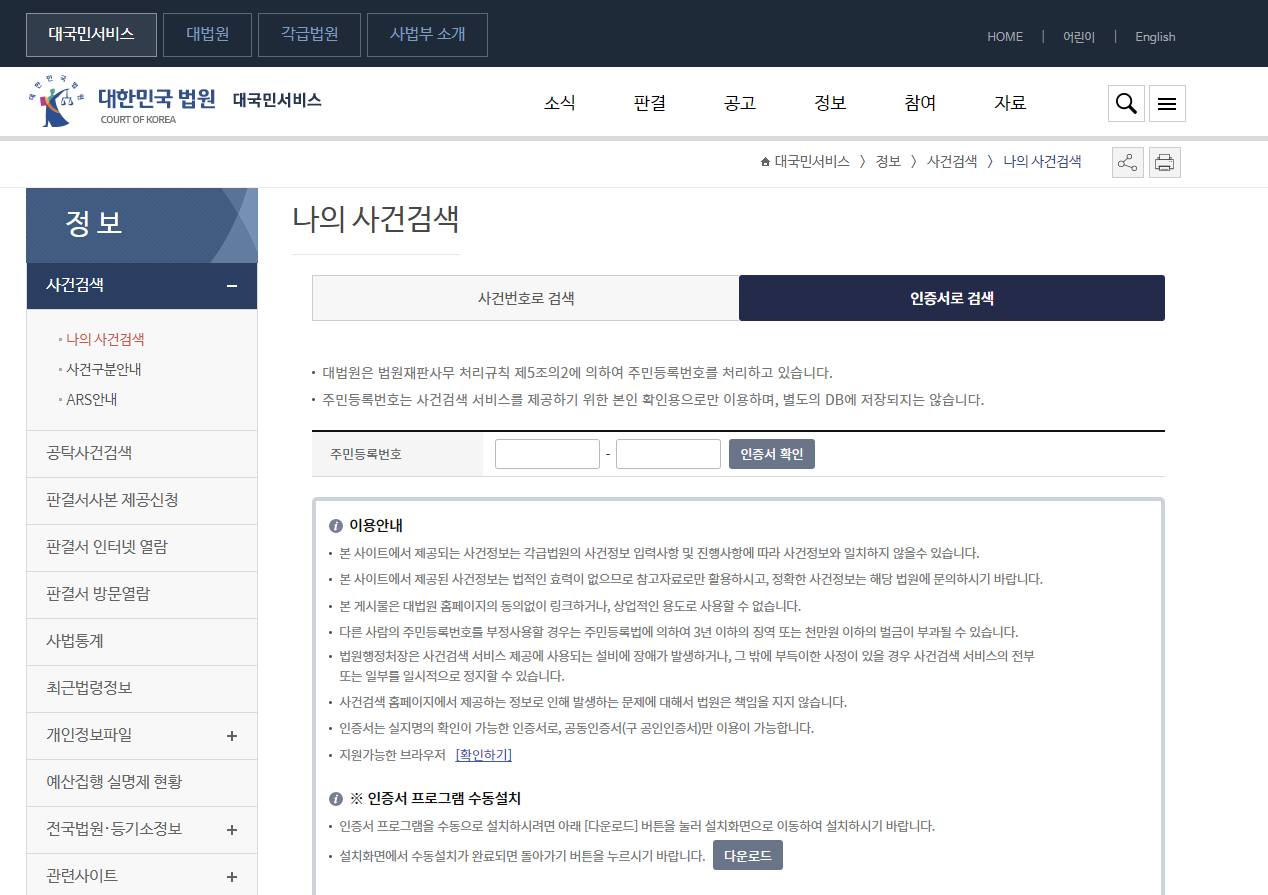Switch to the 사건번호로 검색 tab
The image size is (1268, 895).
click(x=525, y=297)
